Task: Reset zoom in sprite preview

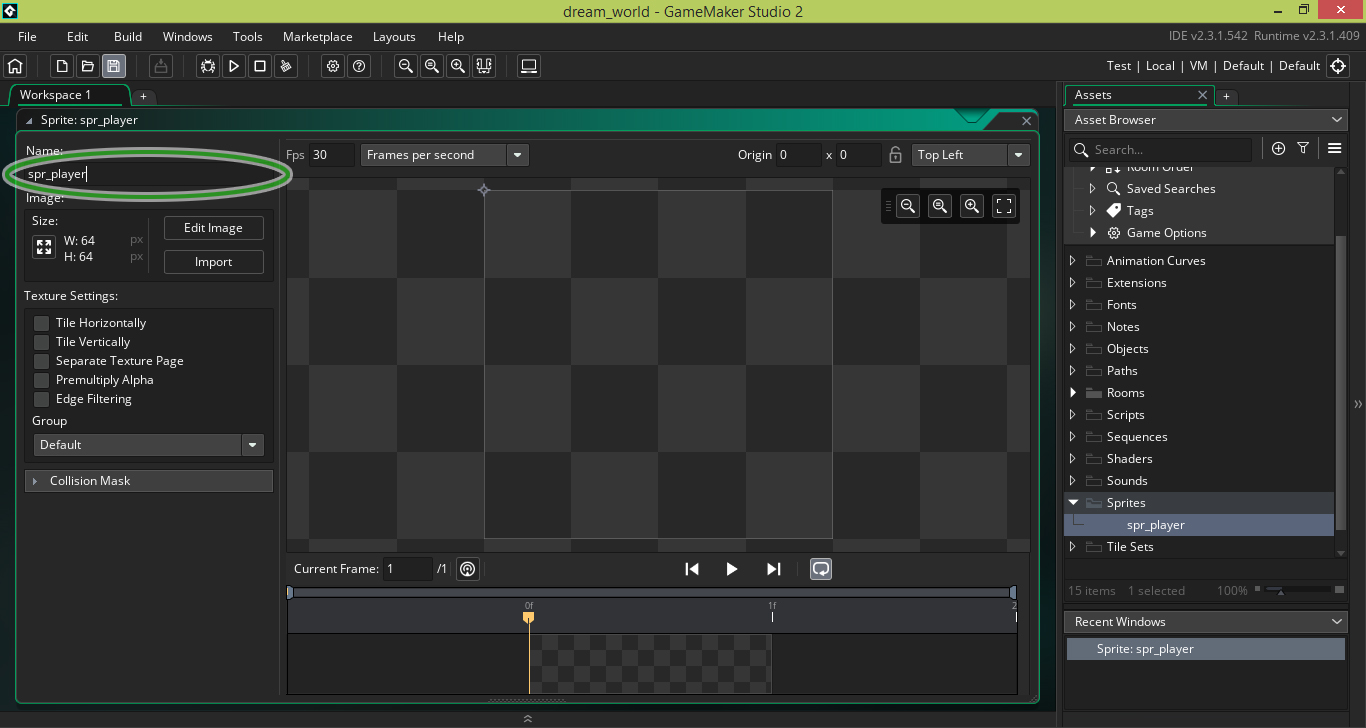Action: [x=940, y=206]
